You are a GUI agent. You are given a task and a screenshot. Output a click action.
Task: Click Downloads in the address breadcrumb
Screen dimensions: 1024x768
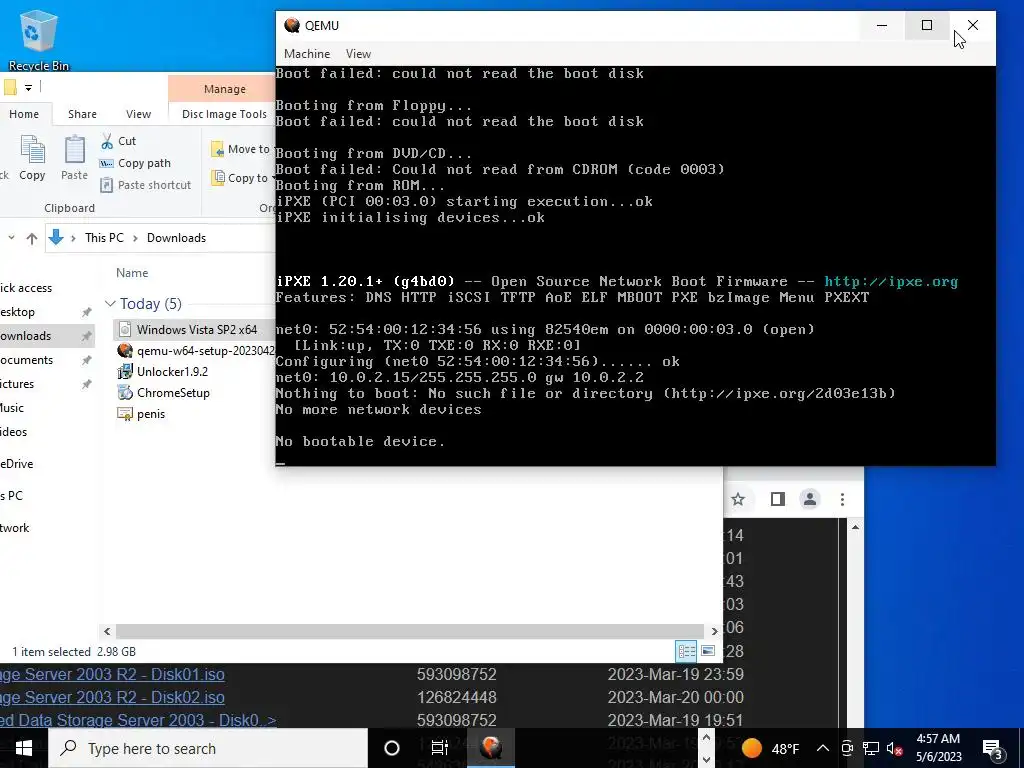click(176, 238)
